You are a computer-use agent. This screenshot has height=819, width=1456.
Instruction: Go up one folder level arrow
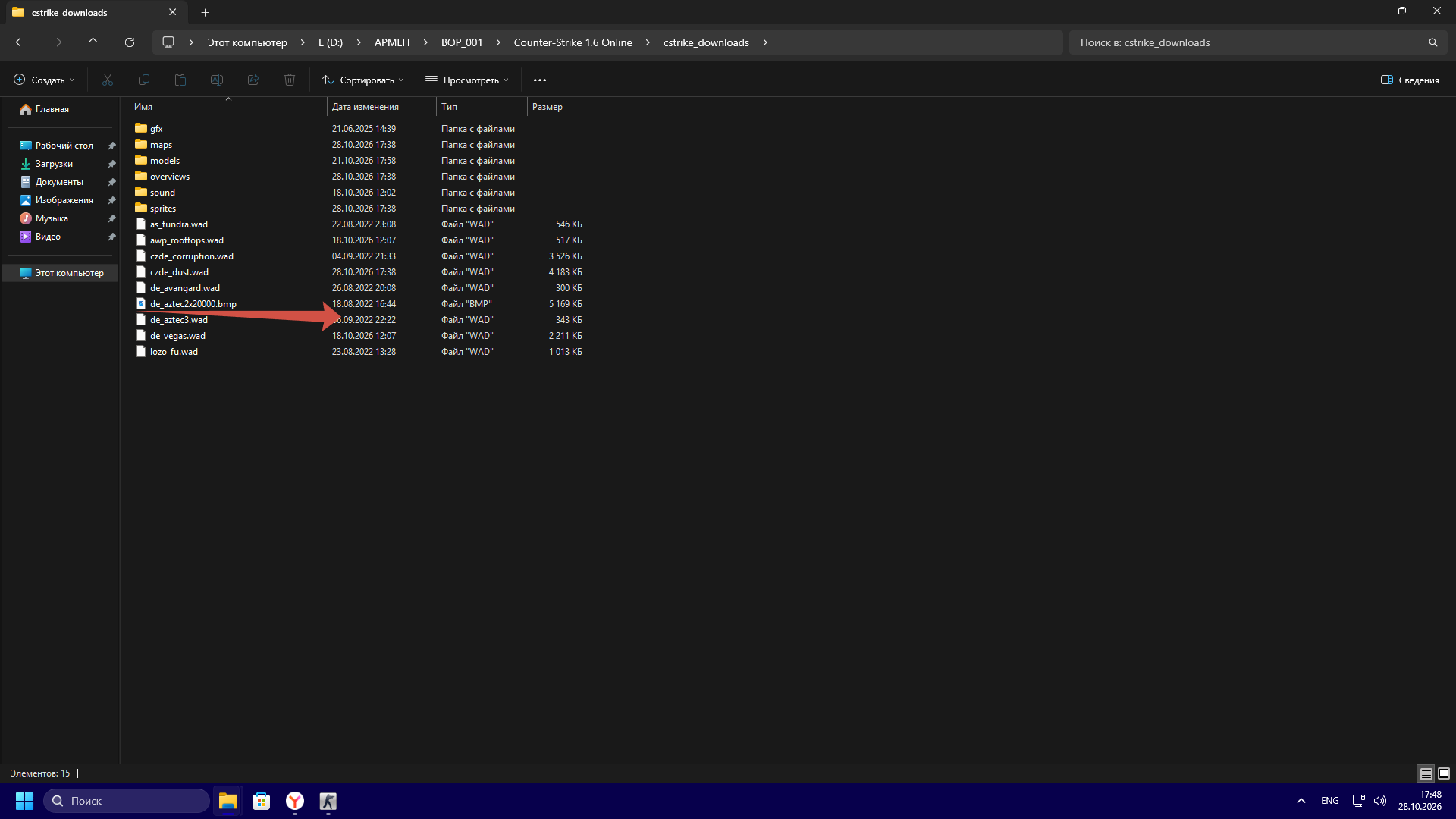[93, 42]
